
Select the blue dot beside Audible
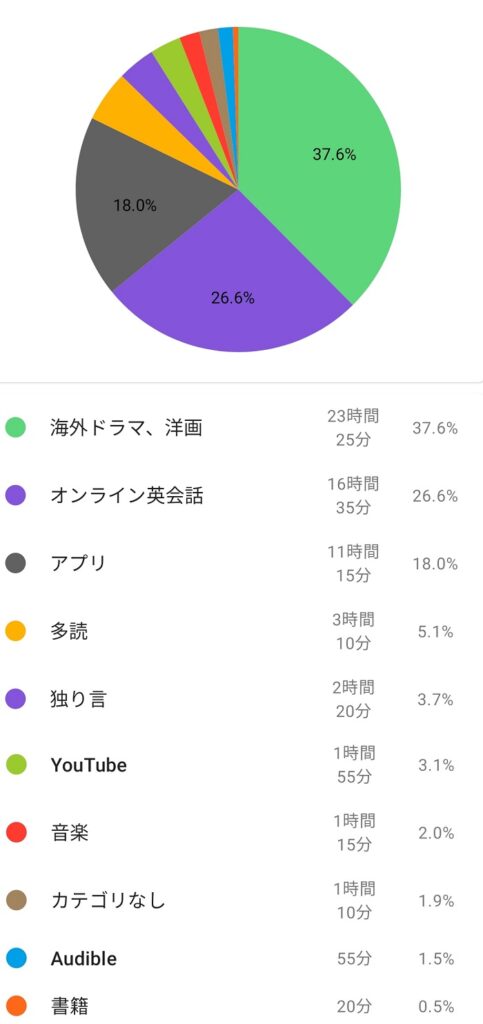(16, 958)
